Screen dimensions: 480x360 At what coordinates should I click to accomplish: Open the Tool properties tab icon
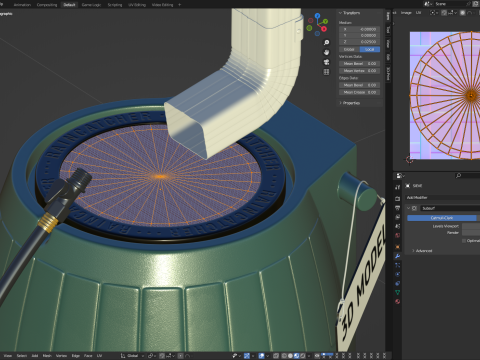[397, 188]
